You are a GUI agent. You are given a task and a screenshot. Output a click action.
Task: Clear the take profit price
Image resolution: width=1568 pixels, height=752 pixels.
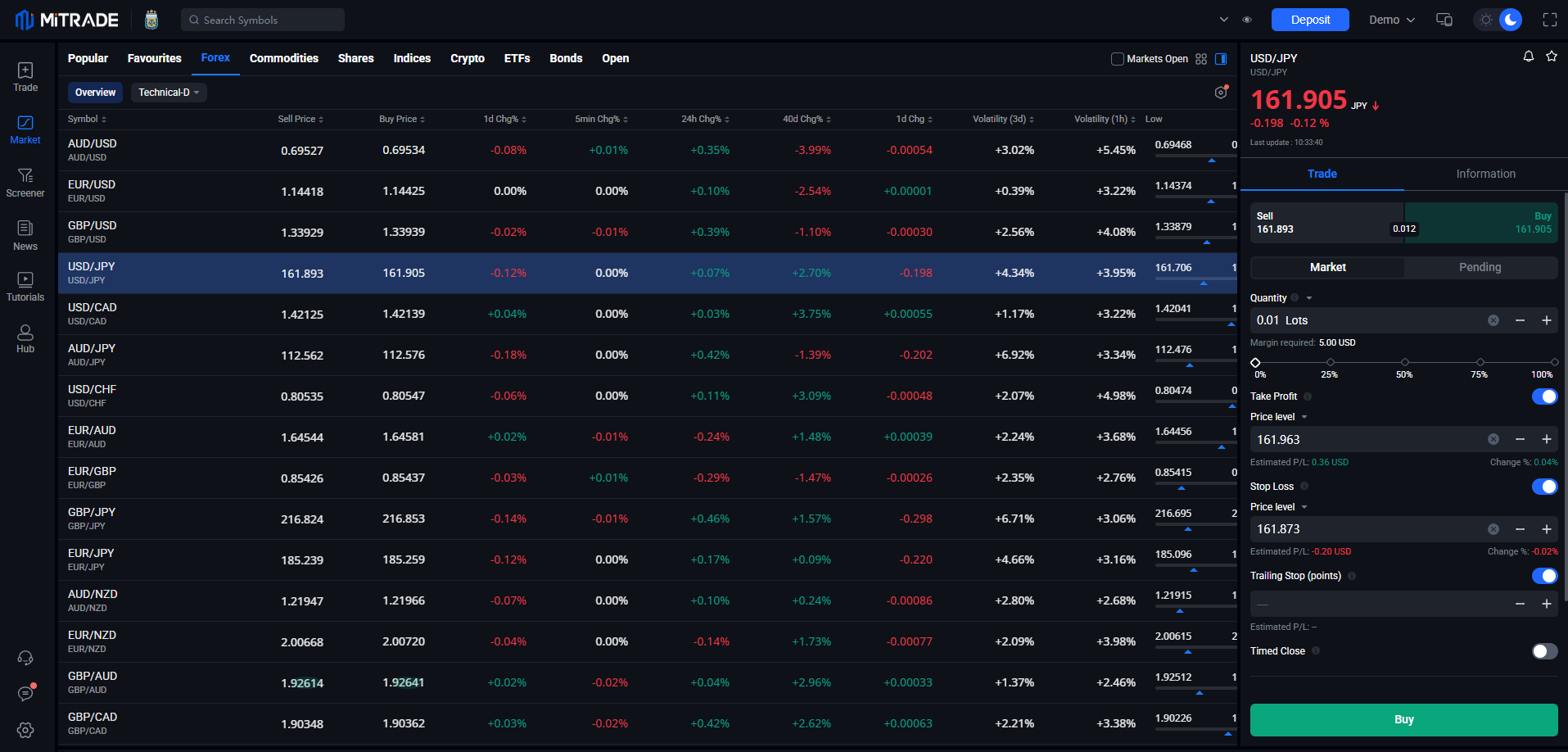(1493, 440)
